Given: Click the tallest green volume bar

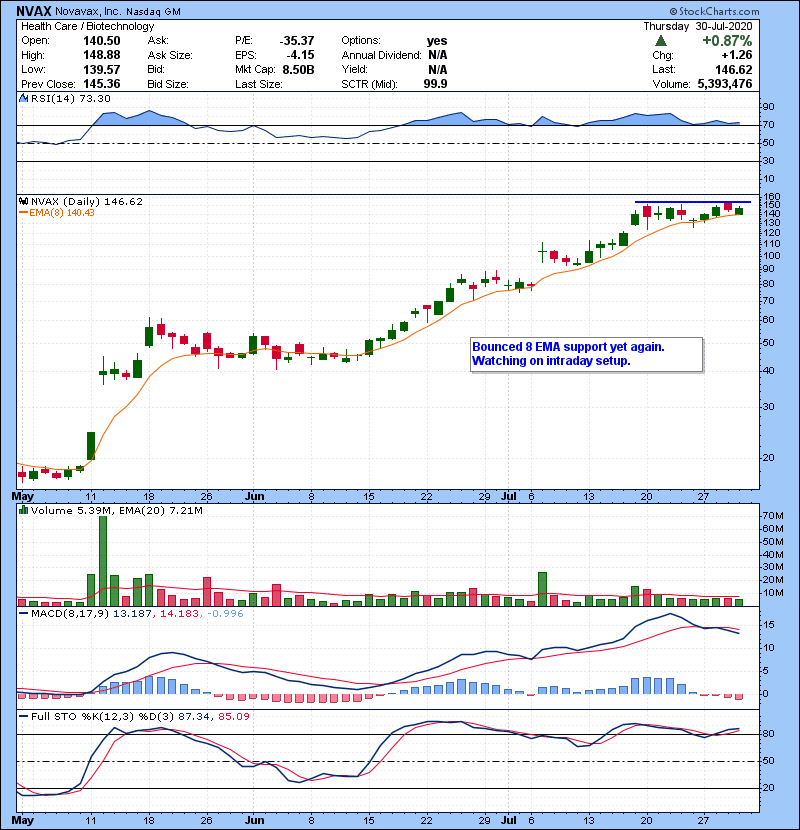Looking at the screenshot, I should click(103, 561).
